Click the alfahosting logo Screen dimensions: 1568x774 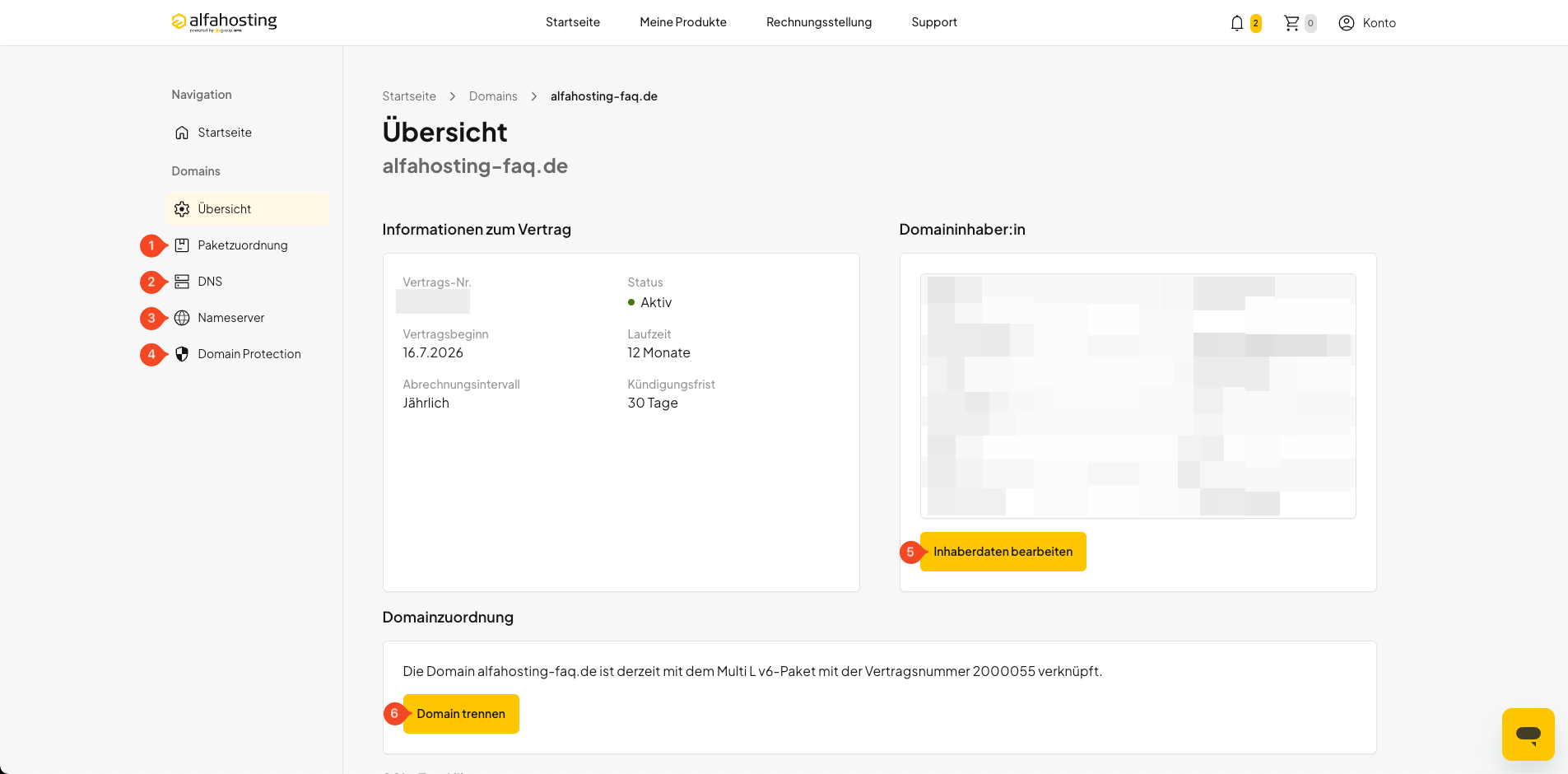[x=224, y=22]
